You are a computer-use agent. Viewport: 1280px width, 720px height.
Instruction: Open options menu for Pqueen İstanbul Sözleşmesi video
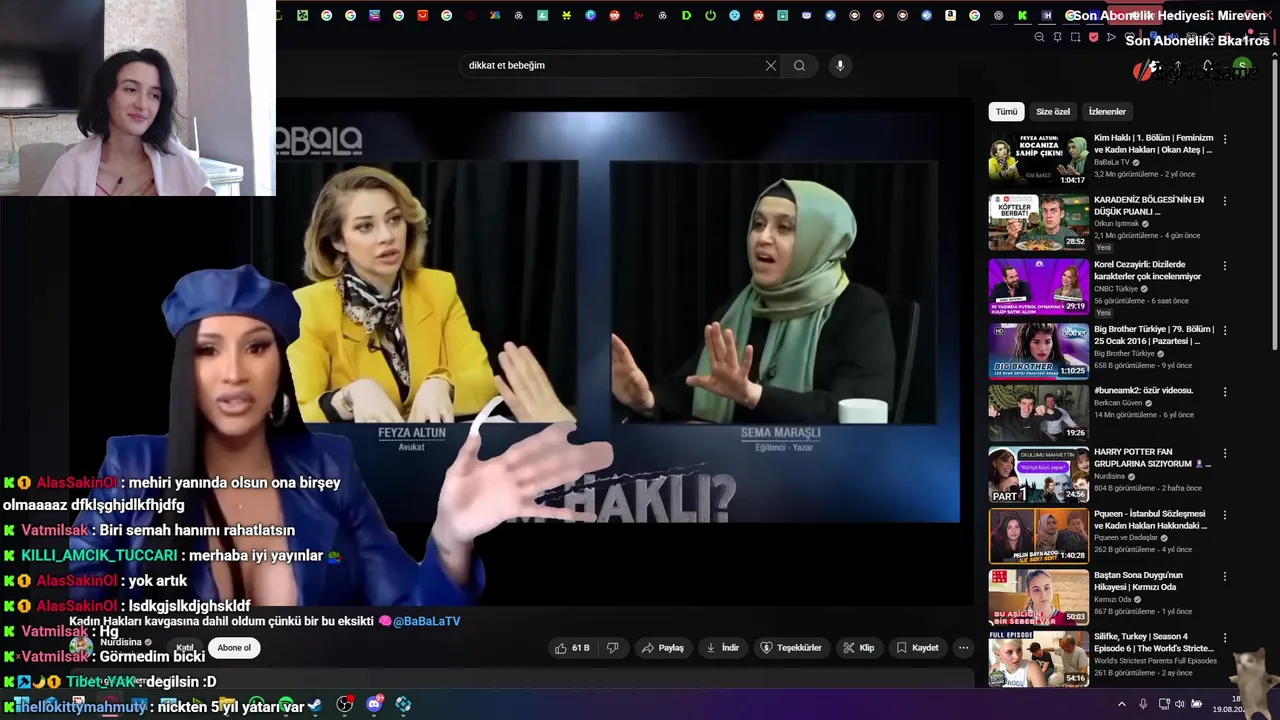tap(1225, 515)
